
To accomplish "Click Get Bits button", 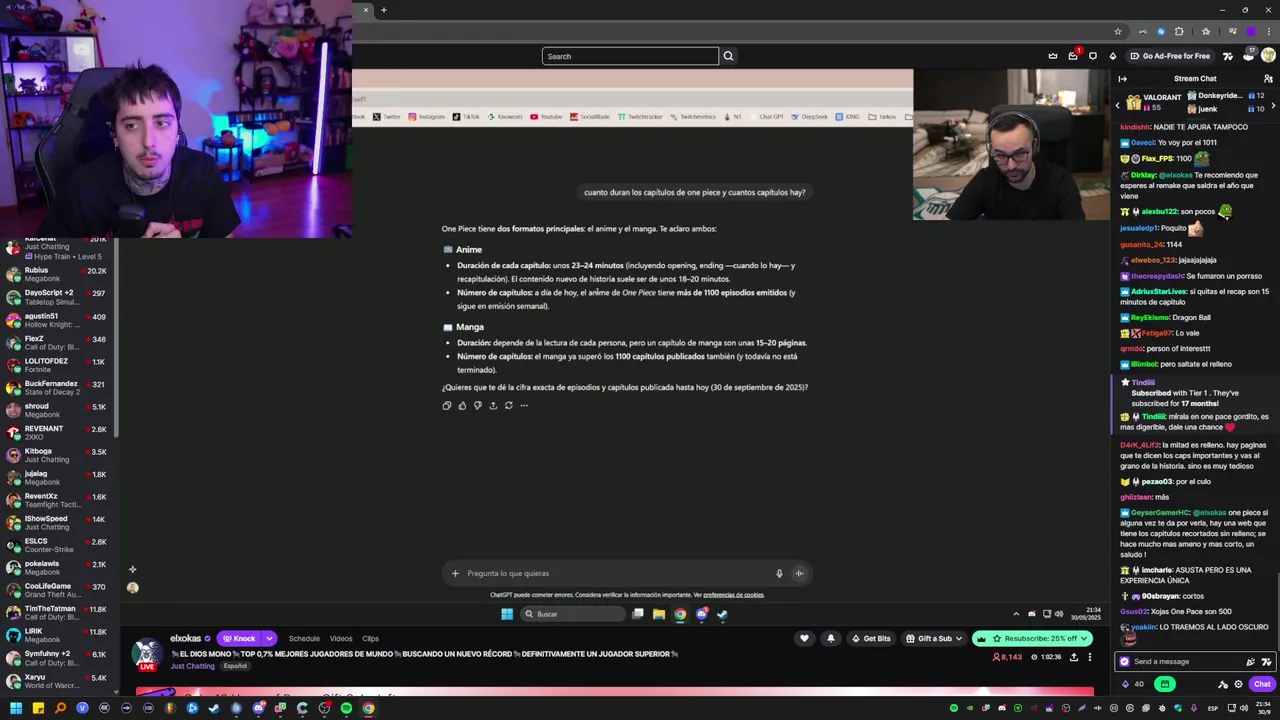I will pos(870,638).
